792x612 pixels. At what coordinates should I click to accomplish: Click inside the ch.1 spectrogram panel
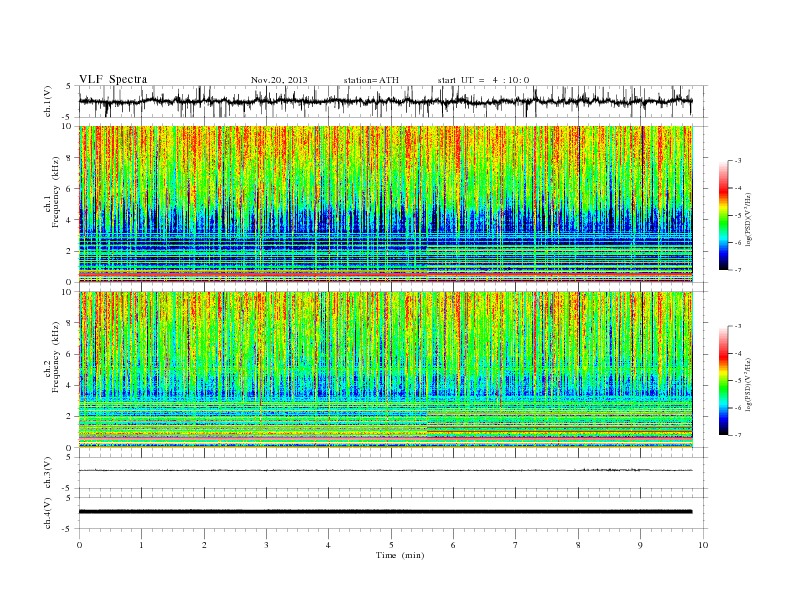pos(385,204)
